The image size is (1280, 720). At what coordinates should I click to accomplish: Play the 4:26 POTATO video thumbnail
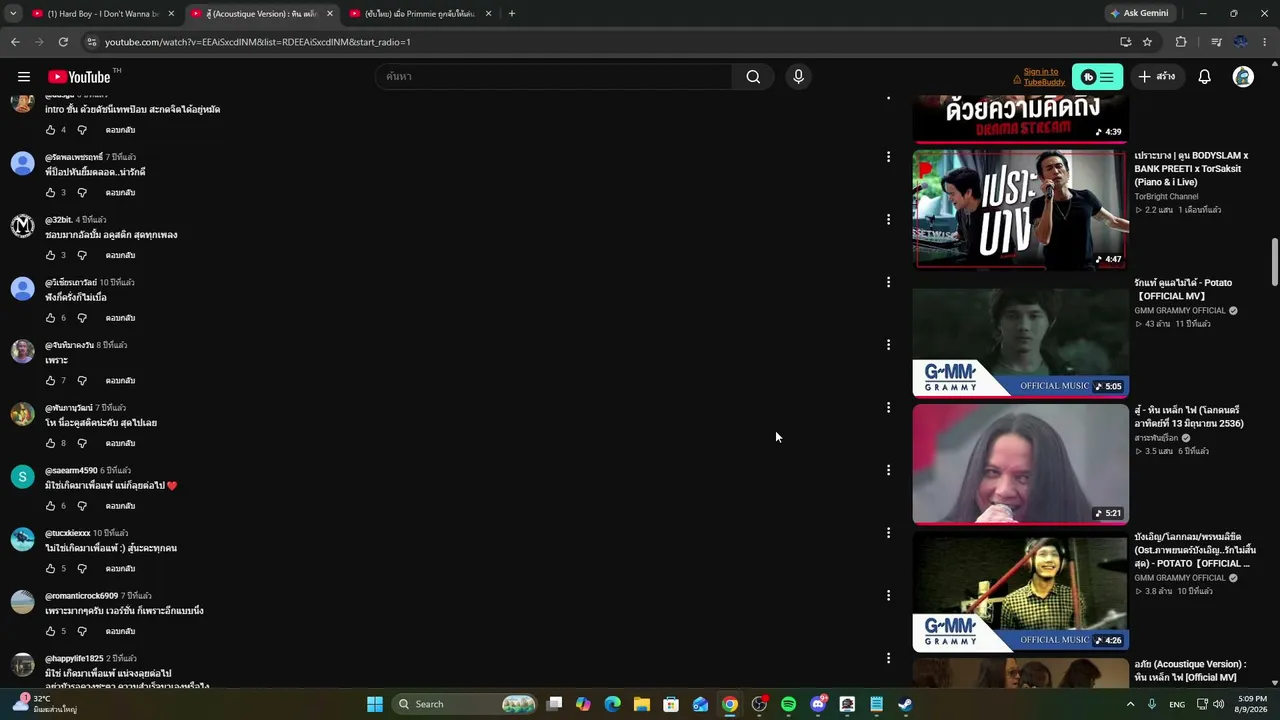coord(1021,592)
